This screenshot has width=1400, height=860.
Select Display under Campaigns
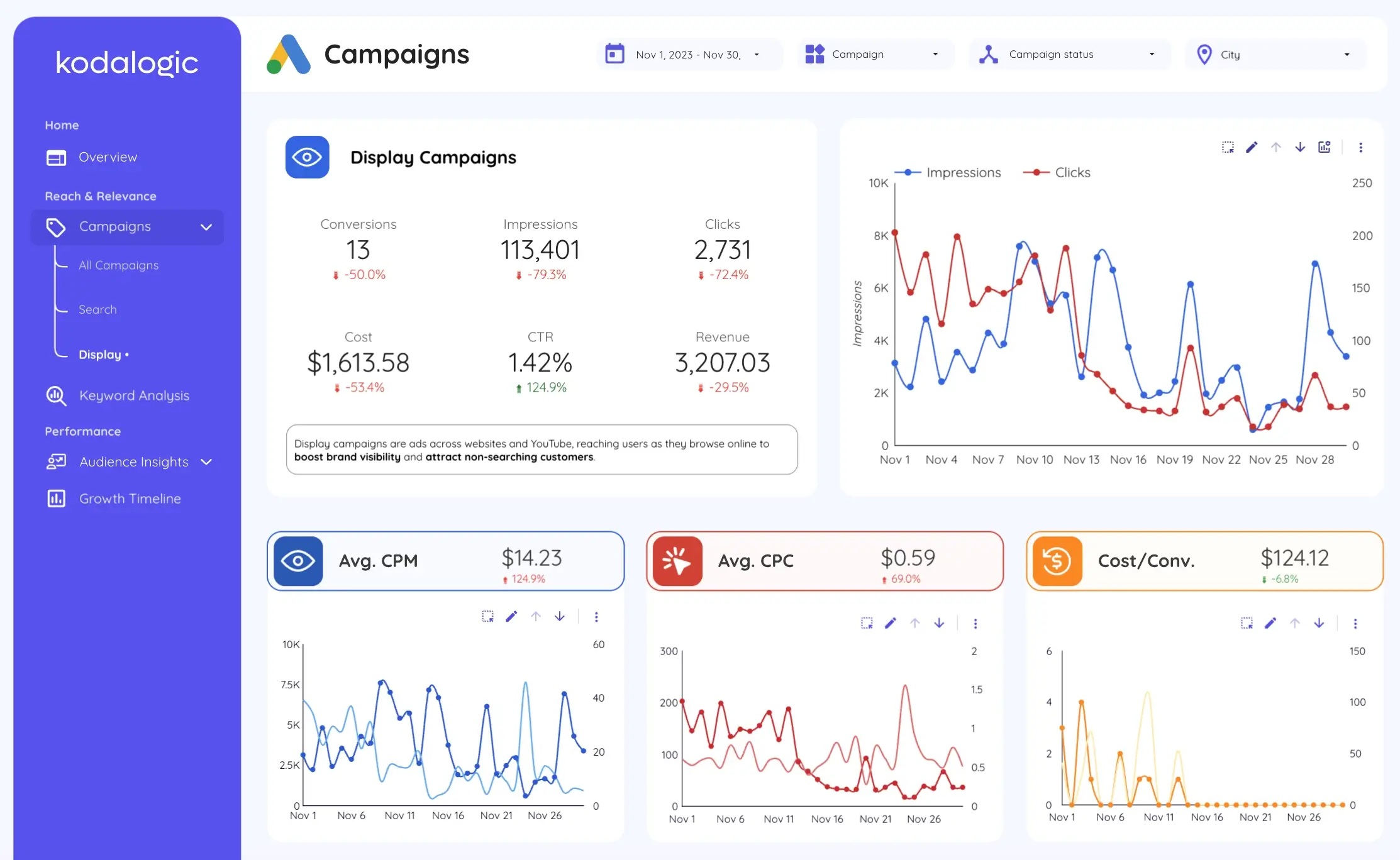(x=104, y=355)
